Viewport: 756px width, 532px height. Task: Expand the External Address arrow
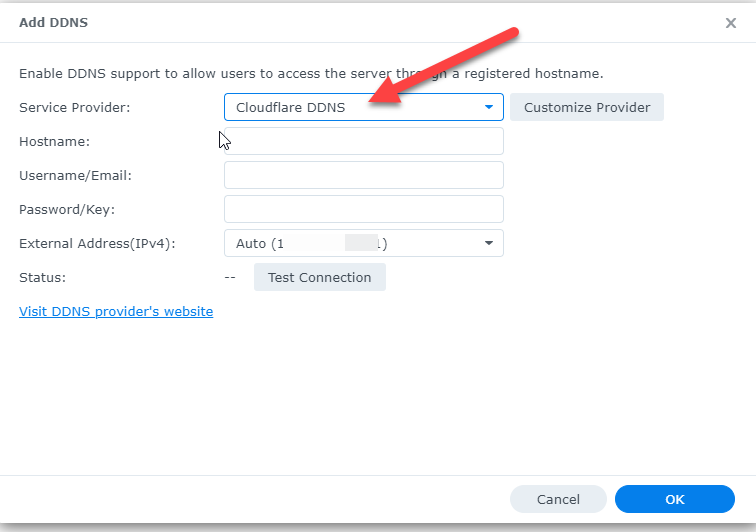point(488,243)
